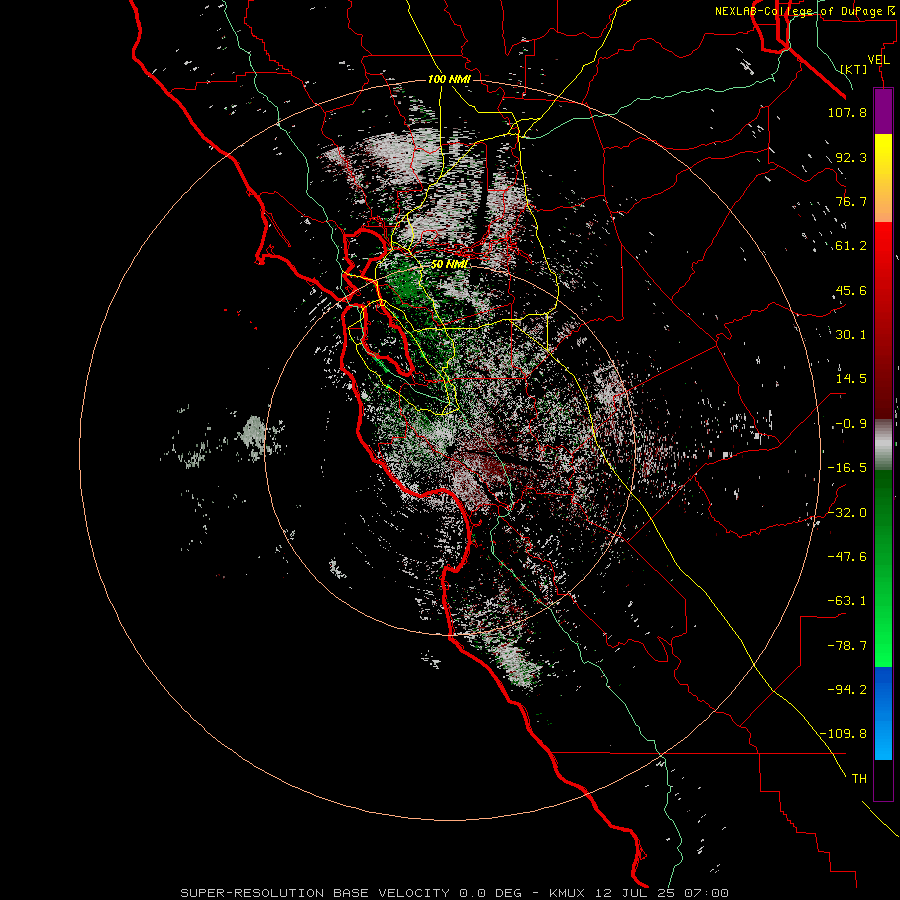Select the 61.2 scale label
The image size is (900, 900).
coord(851,246)
